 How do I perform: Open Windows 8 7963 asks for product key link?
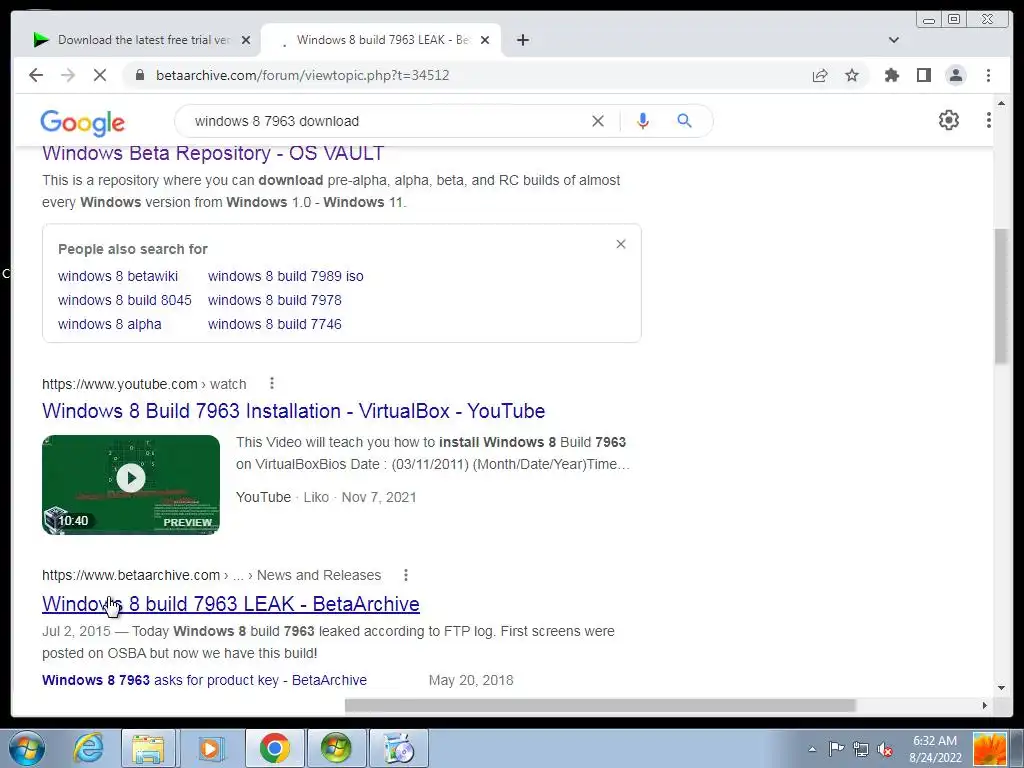(204, 680)
